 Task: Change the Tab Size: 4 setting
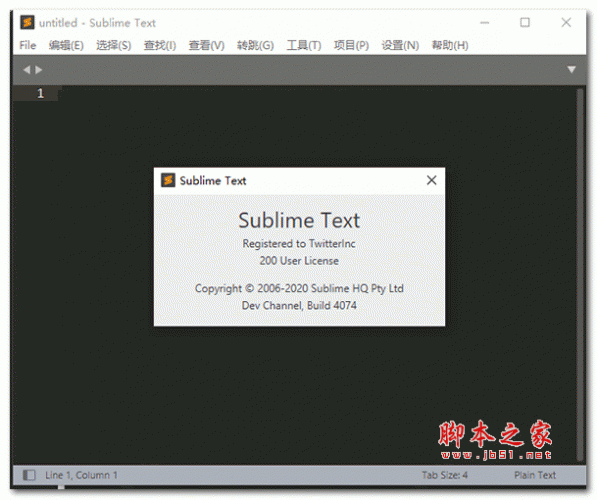tap(444, 475)
